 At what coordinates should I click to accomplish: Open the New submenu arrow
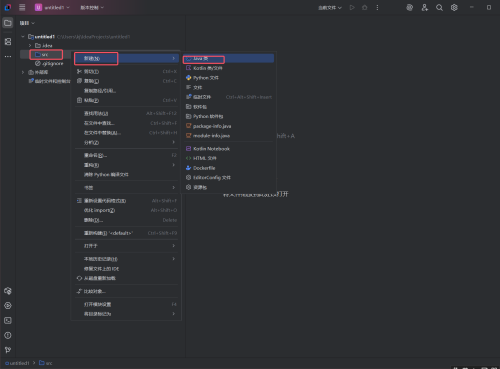174,58
